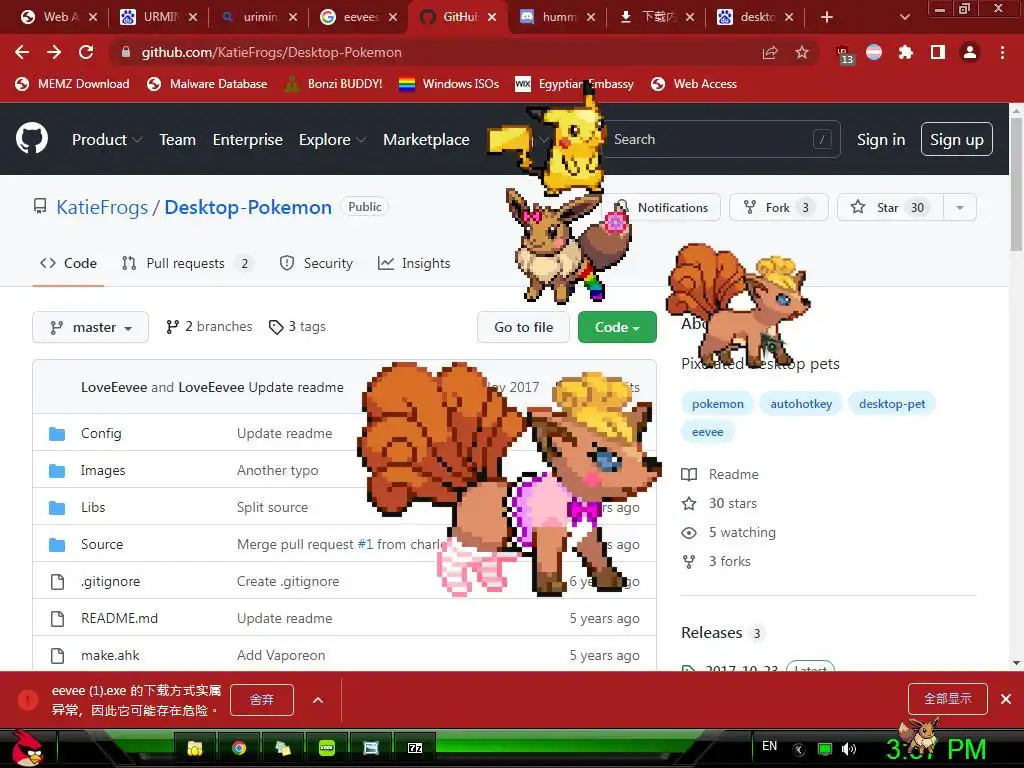Open the master branch dropdown
1024x768 pixels.
click(90, 327)
